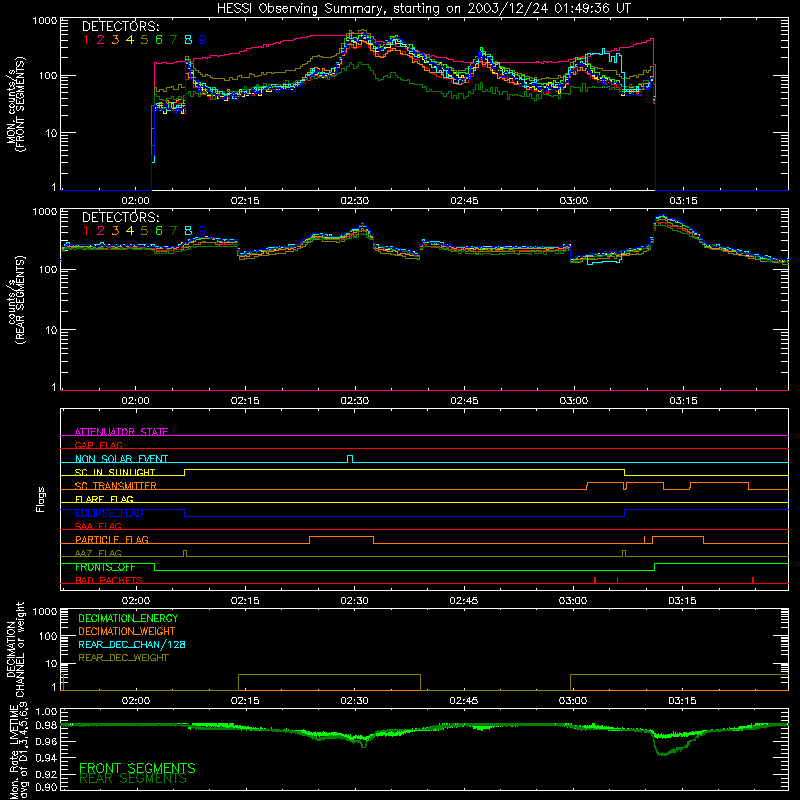Click the GAP_FLAG label

click(x=98, y=445)
